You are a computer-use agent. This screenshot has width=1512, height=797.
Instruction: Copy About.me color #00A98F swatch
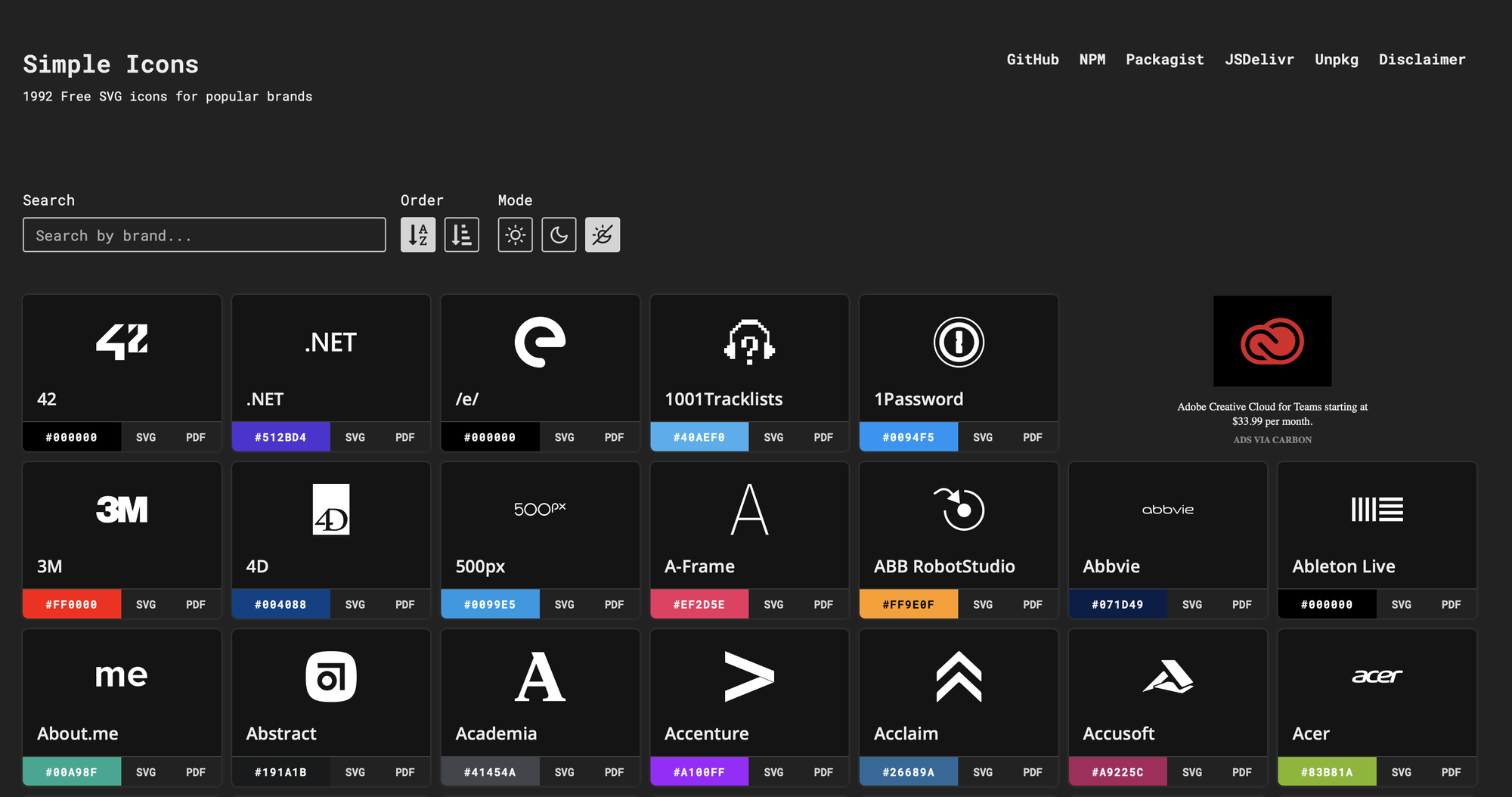click(x=72, y=772)
